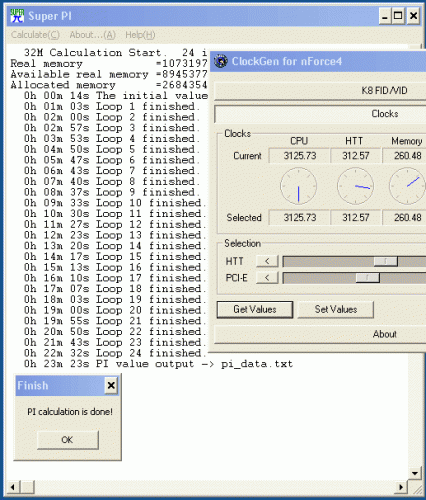Click the Selected Memory value 260.48
The width and height of the screenshot is (426, 500).
(x=404, y=218)
